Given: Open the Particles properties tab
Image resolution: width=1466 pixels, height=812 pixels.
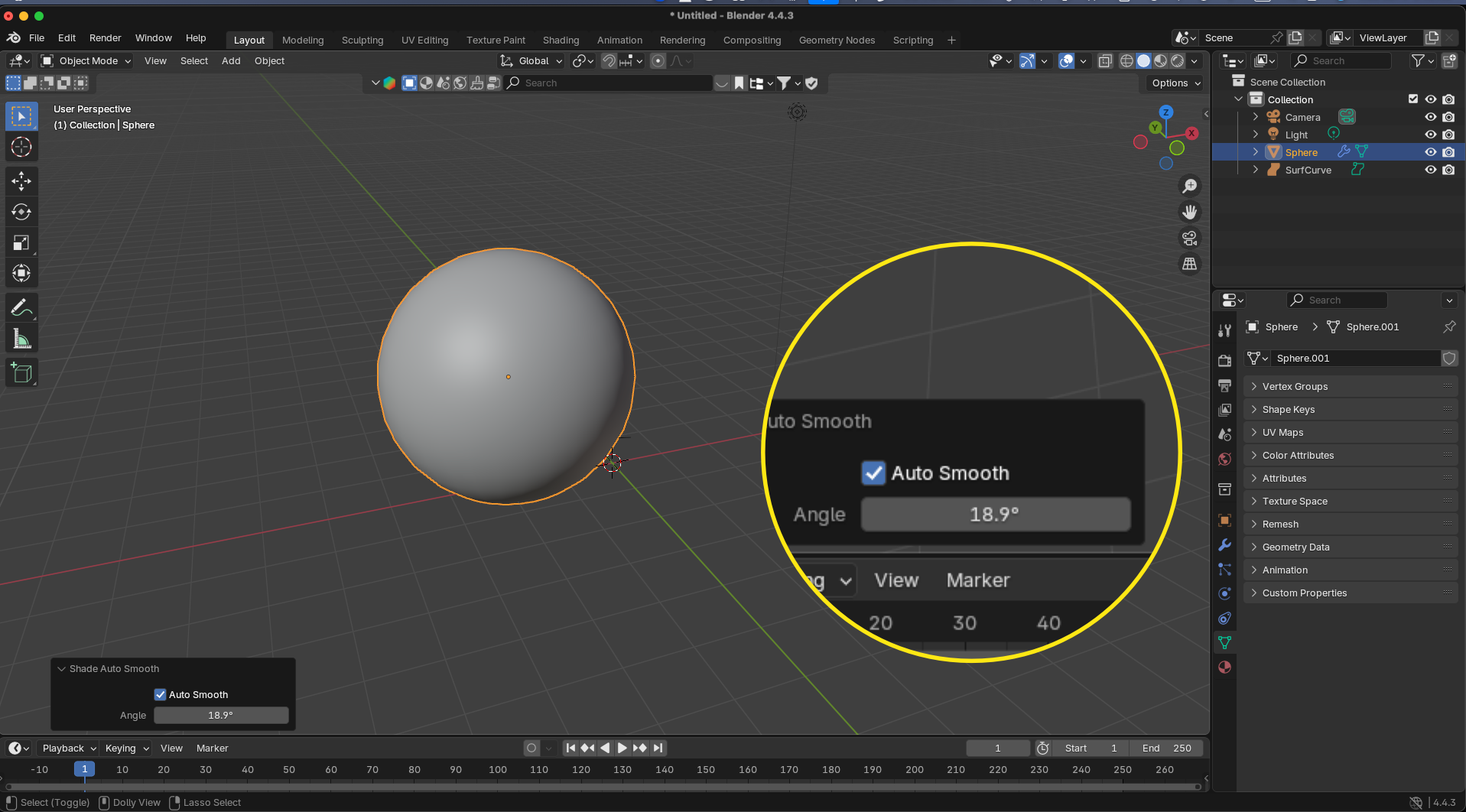Looking at the screenshot, I should click(x=1225, y=569).
